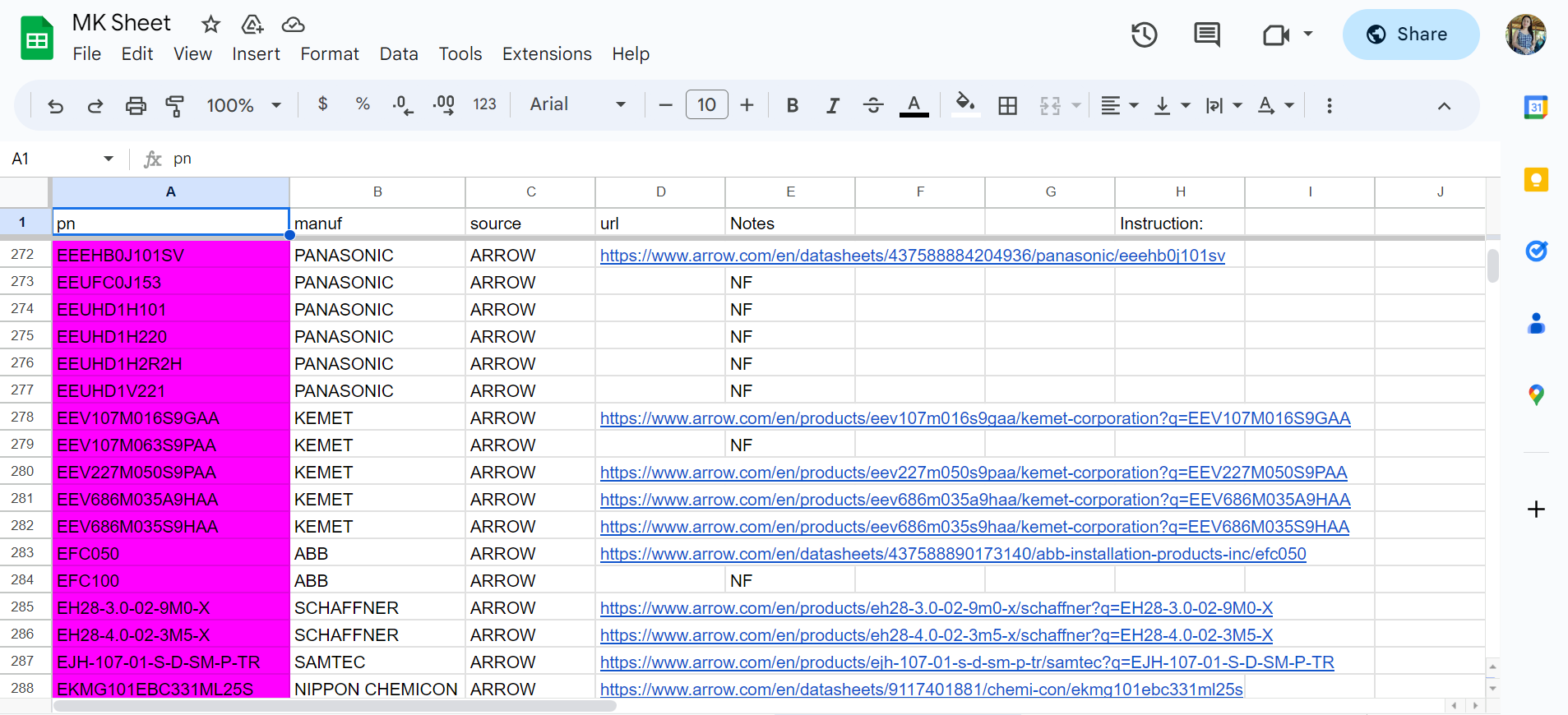The width and height of the screenshot is (1568, 715).
Task: Select row 280 header
Action: pos(23,473)
